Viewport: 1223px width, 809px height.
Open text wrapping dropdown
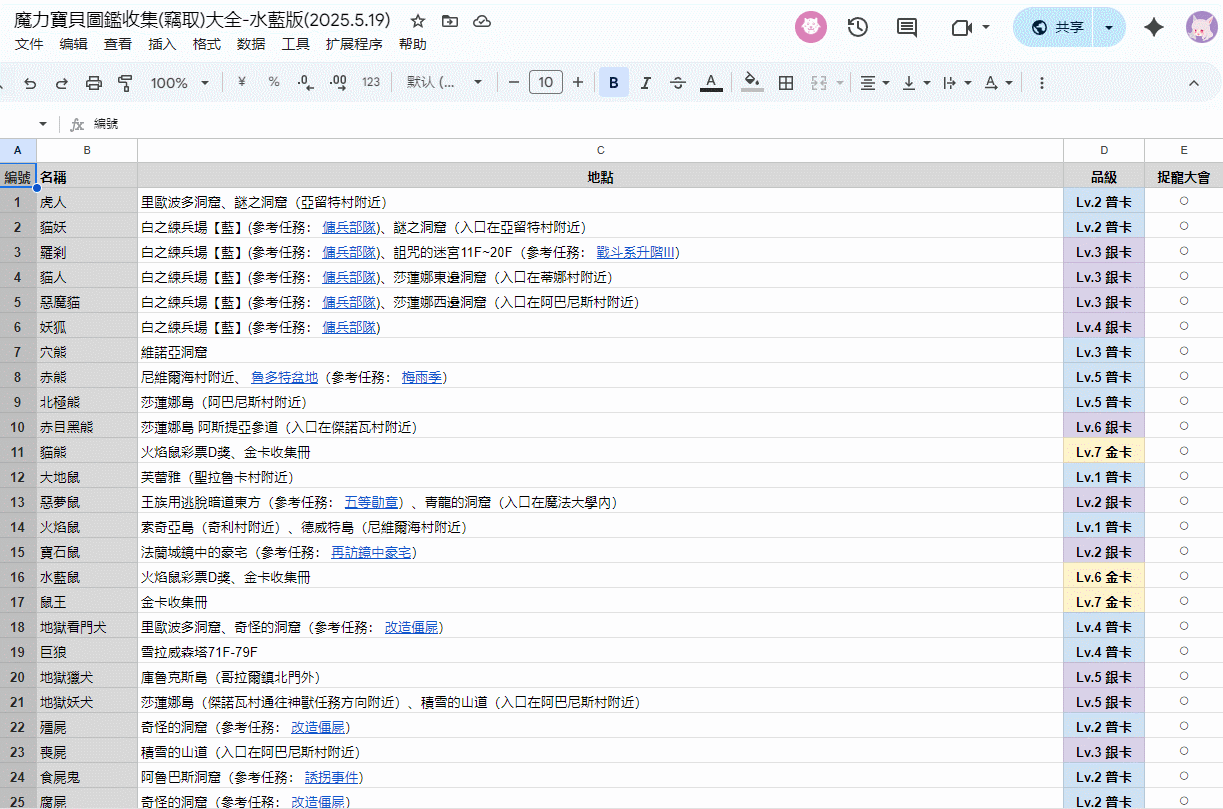tap(957, 83)
